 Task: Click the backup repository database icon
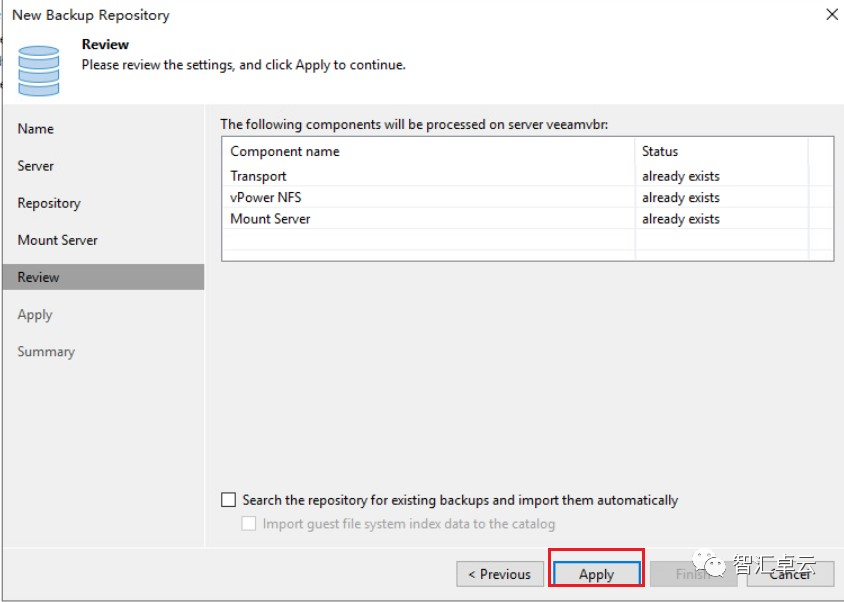point(39,71)
